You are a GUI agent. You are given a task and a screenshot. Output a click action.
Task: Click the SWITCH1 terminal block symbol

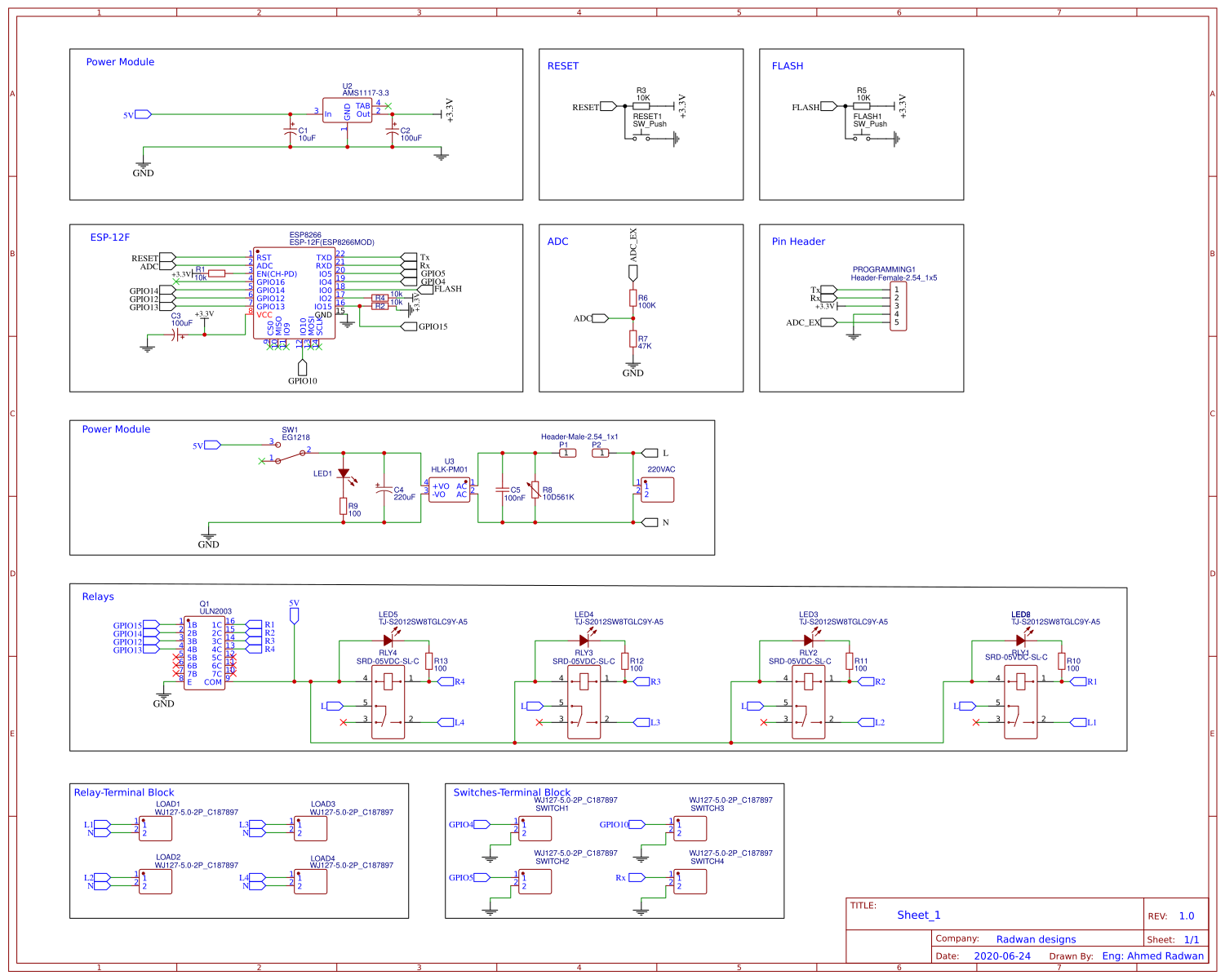(x=535, y=828)
